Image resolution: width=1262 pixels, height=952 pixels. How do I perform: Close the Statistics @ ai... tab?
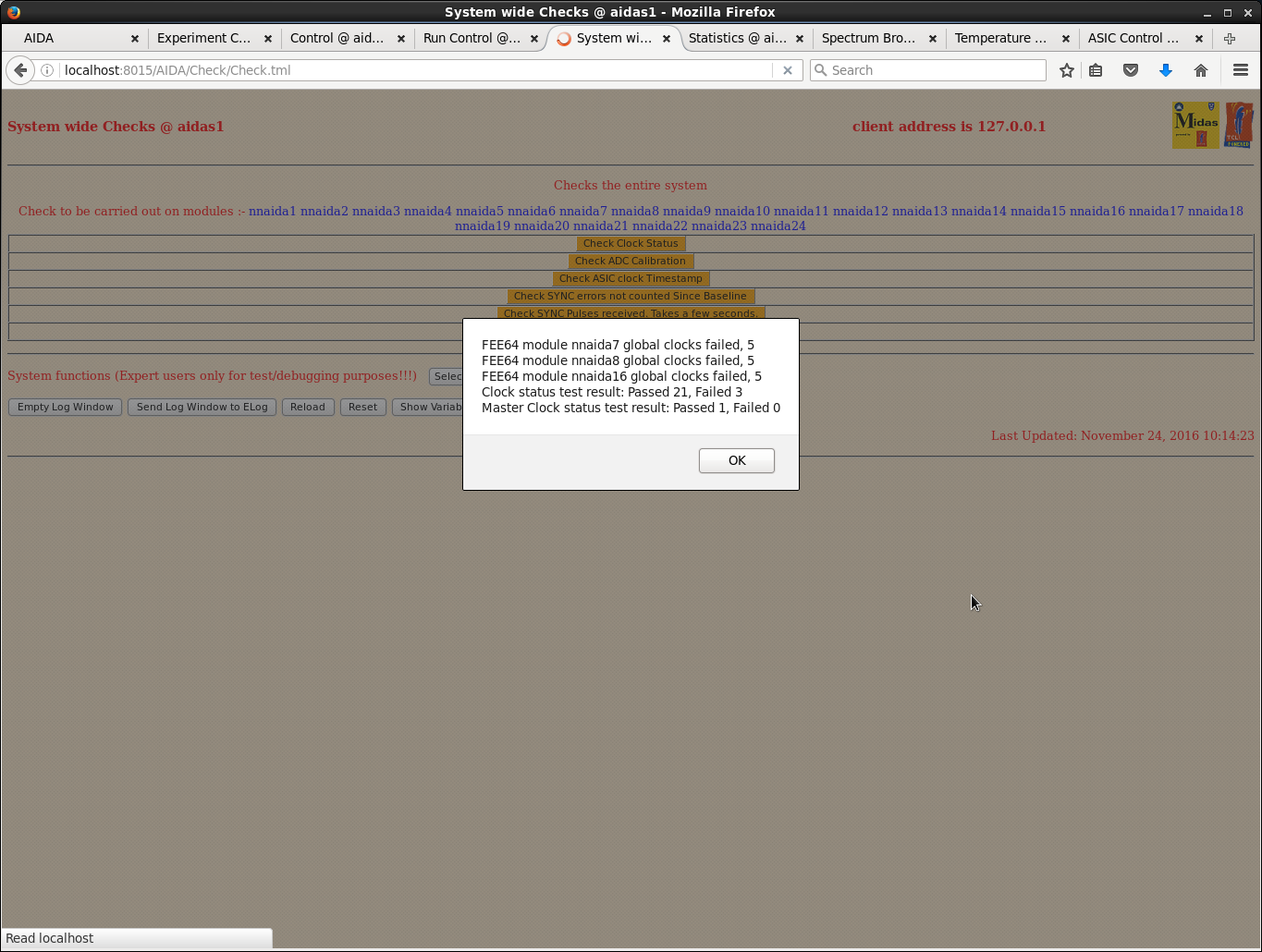[800, 39]
